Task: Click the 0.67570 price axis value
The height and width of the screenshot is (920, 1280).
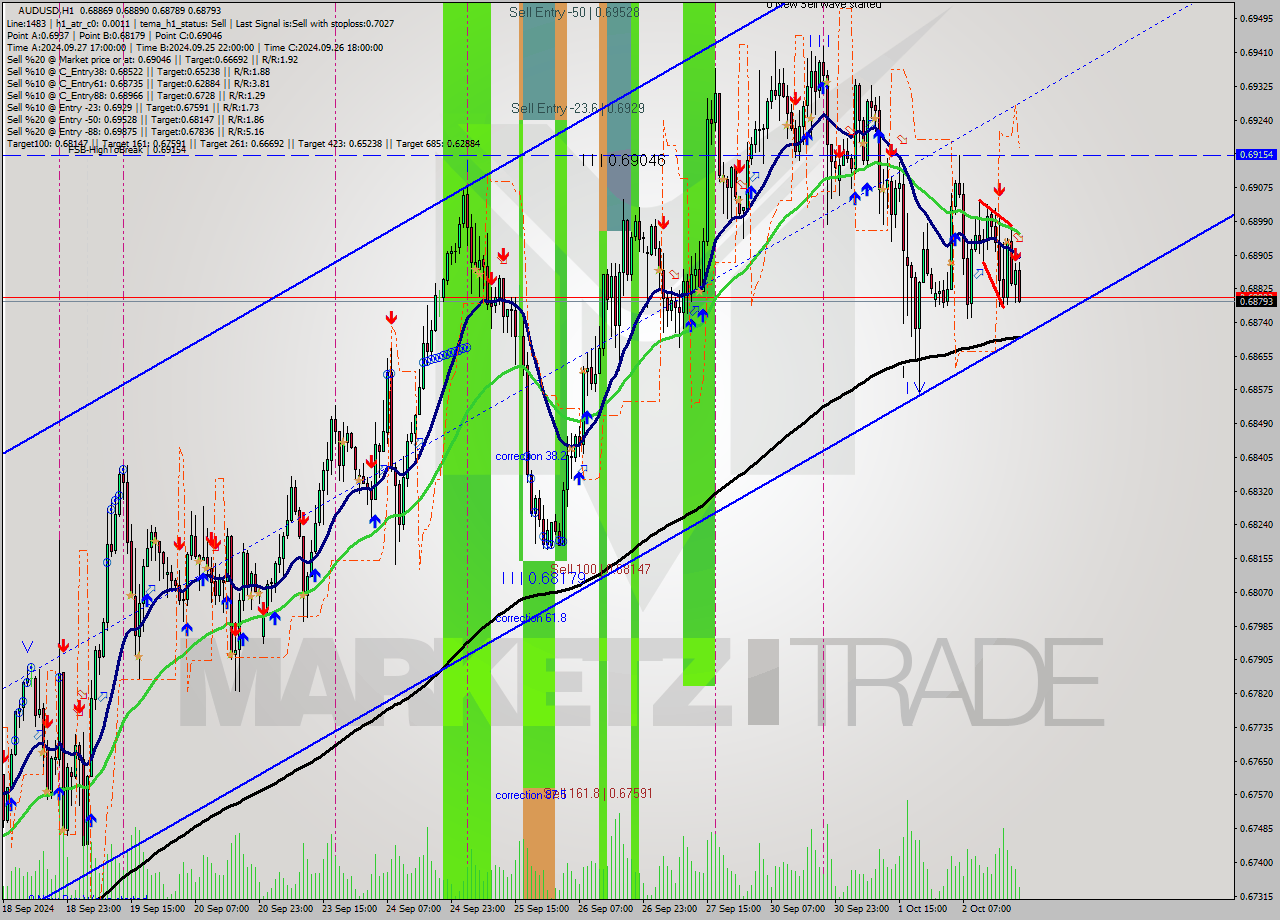Action: (x=1256, y=794)
